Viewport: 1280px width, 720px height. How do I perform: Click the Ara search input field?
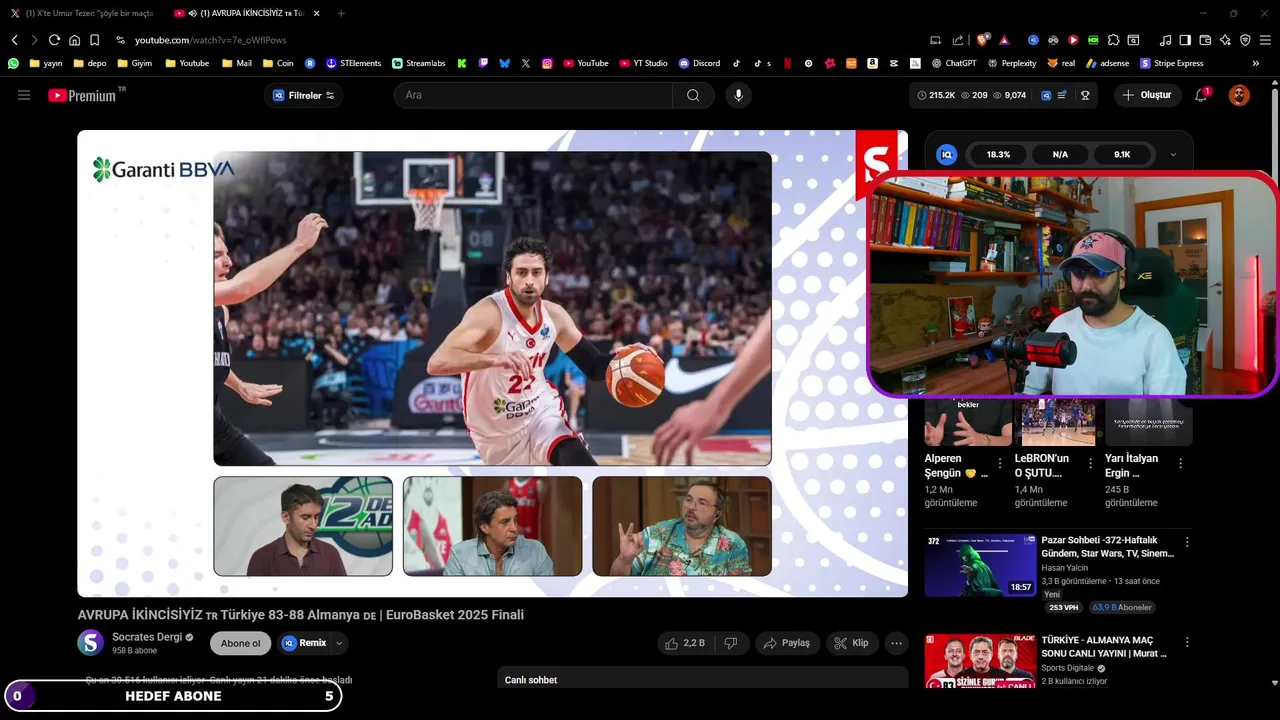click(x=533, y=95)
